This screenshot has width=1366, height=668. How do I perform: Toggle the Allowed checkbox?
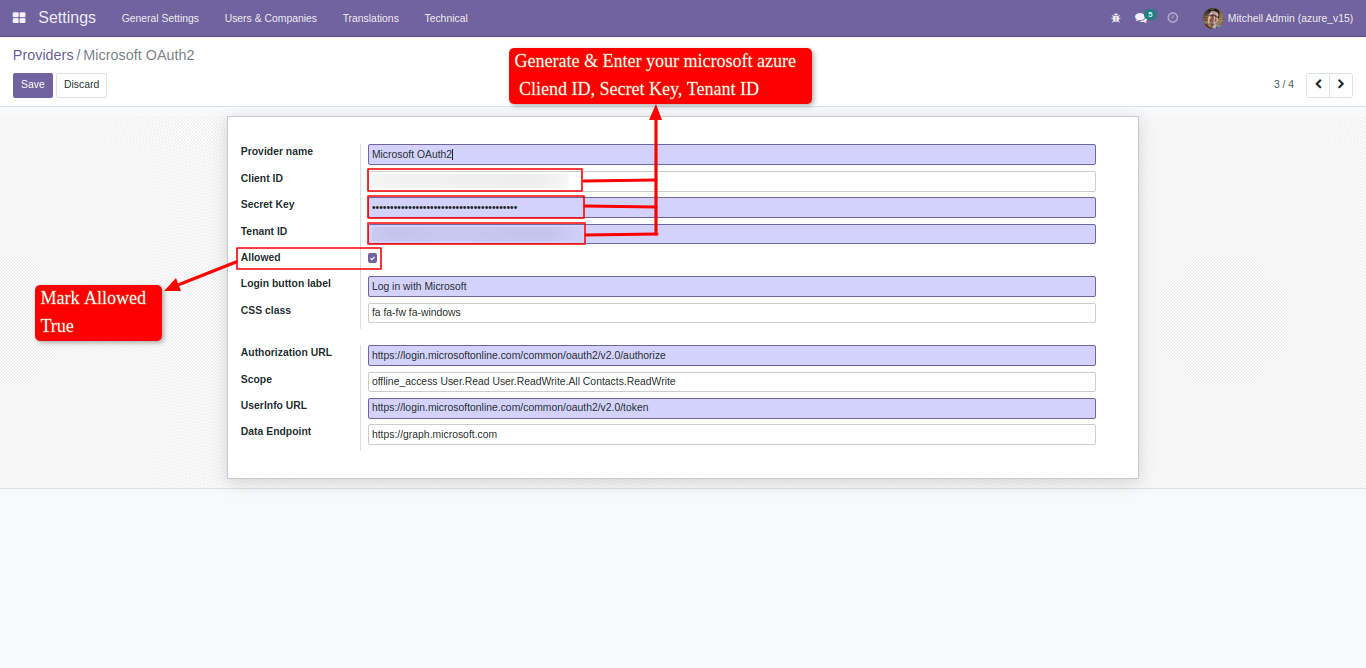coord(373,258)
